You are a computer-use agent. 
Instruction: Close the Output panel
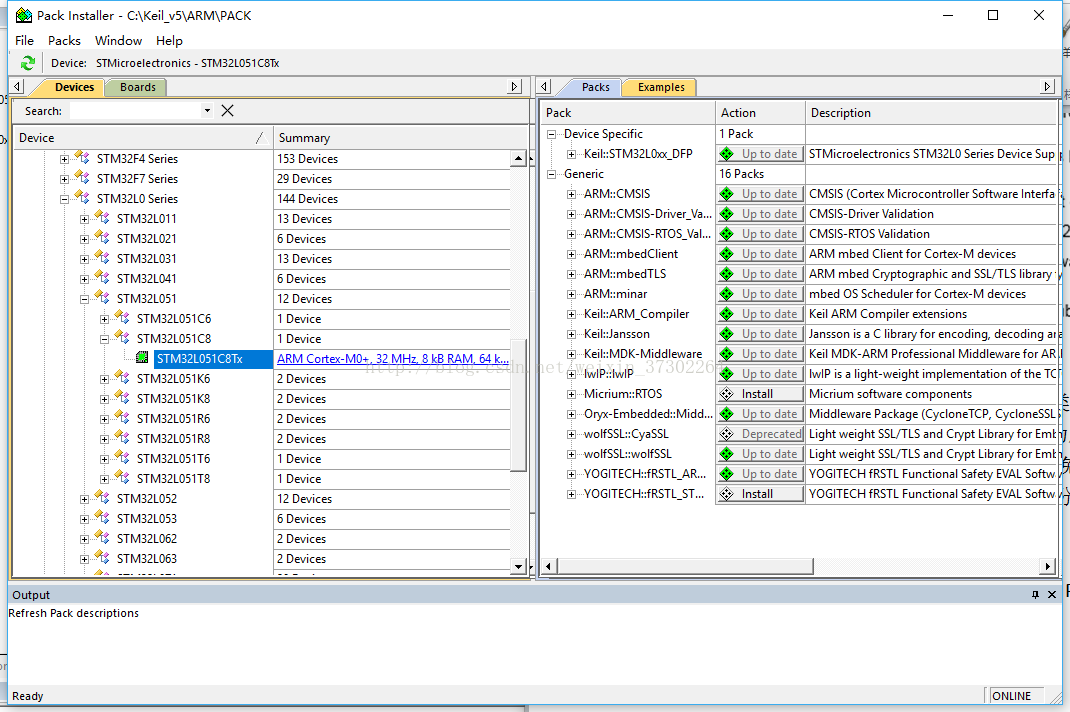click(x=1052, y=595)
